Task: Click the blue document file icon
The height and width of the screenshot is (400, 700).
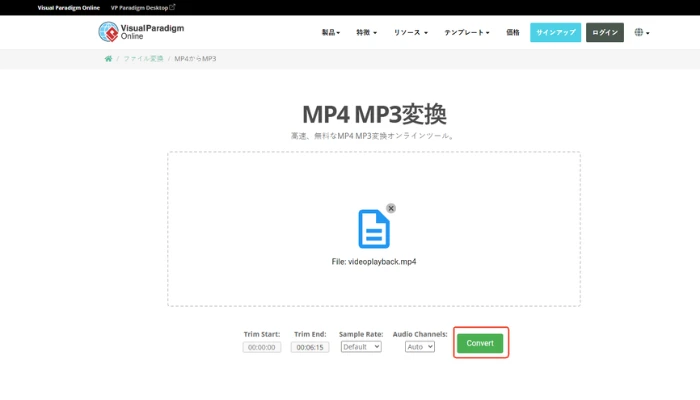Action: click(374, 229)
